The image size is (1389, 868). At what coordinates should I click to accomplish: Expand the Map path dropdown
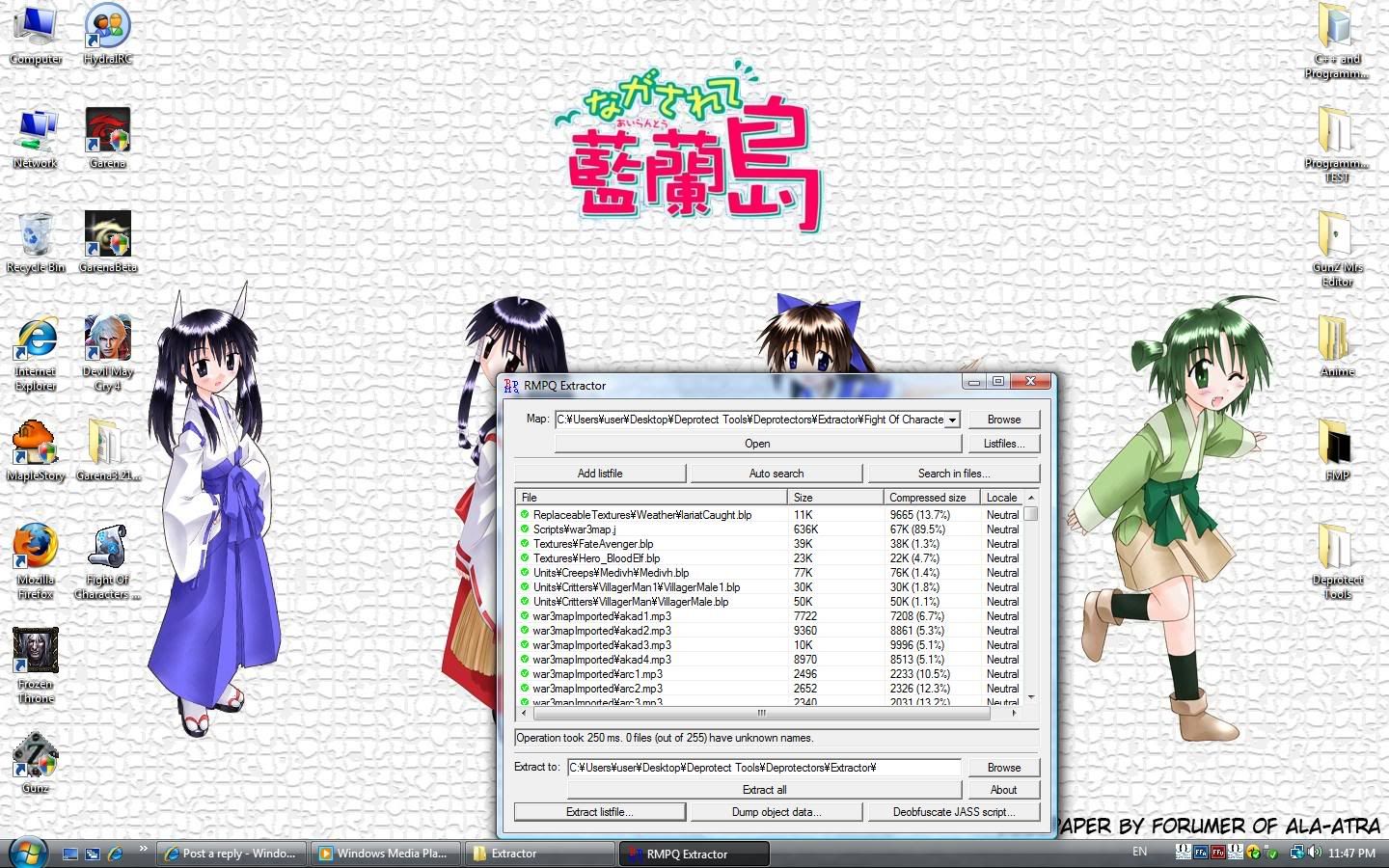(953, 420)
